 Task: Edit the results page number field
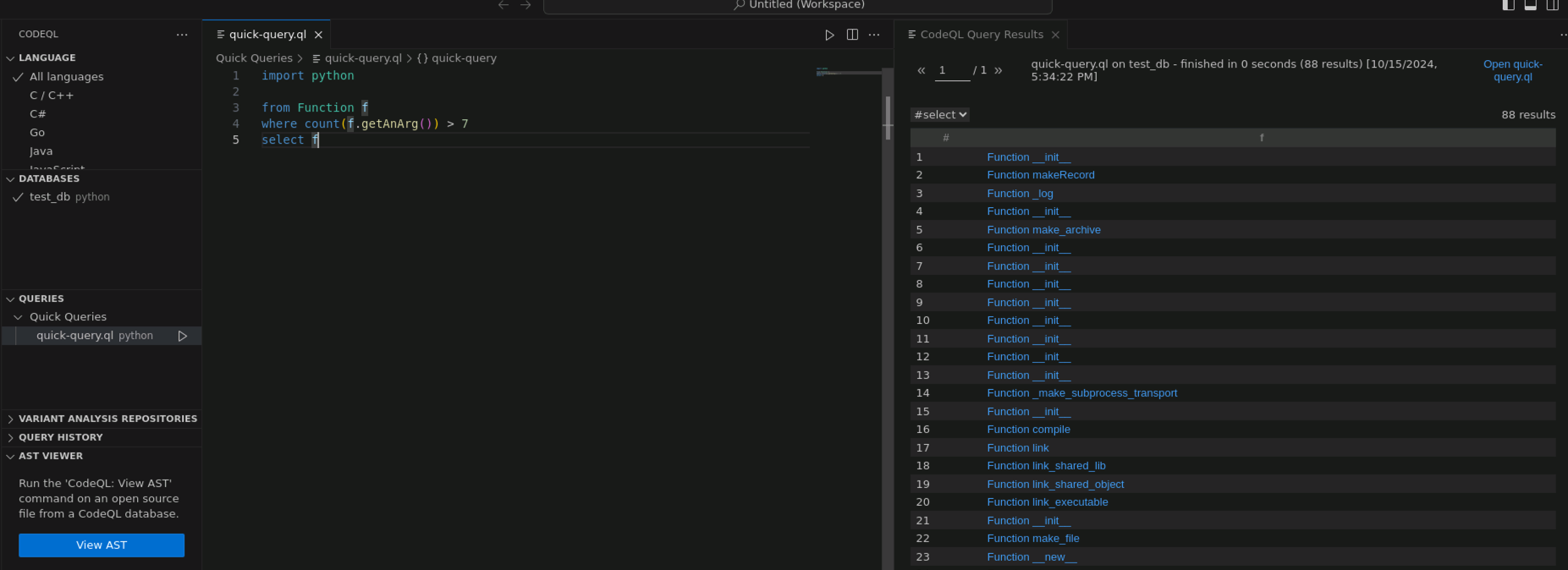click(x=952, y=70)
